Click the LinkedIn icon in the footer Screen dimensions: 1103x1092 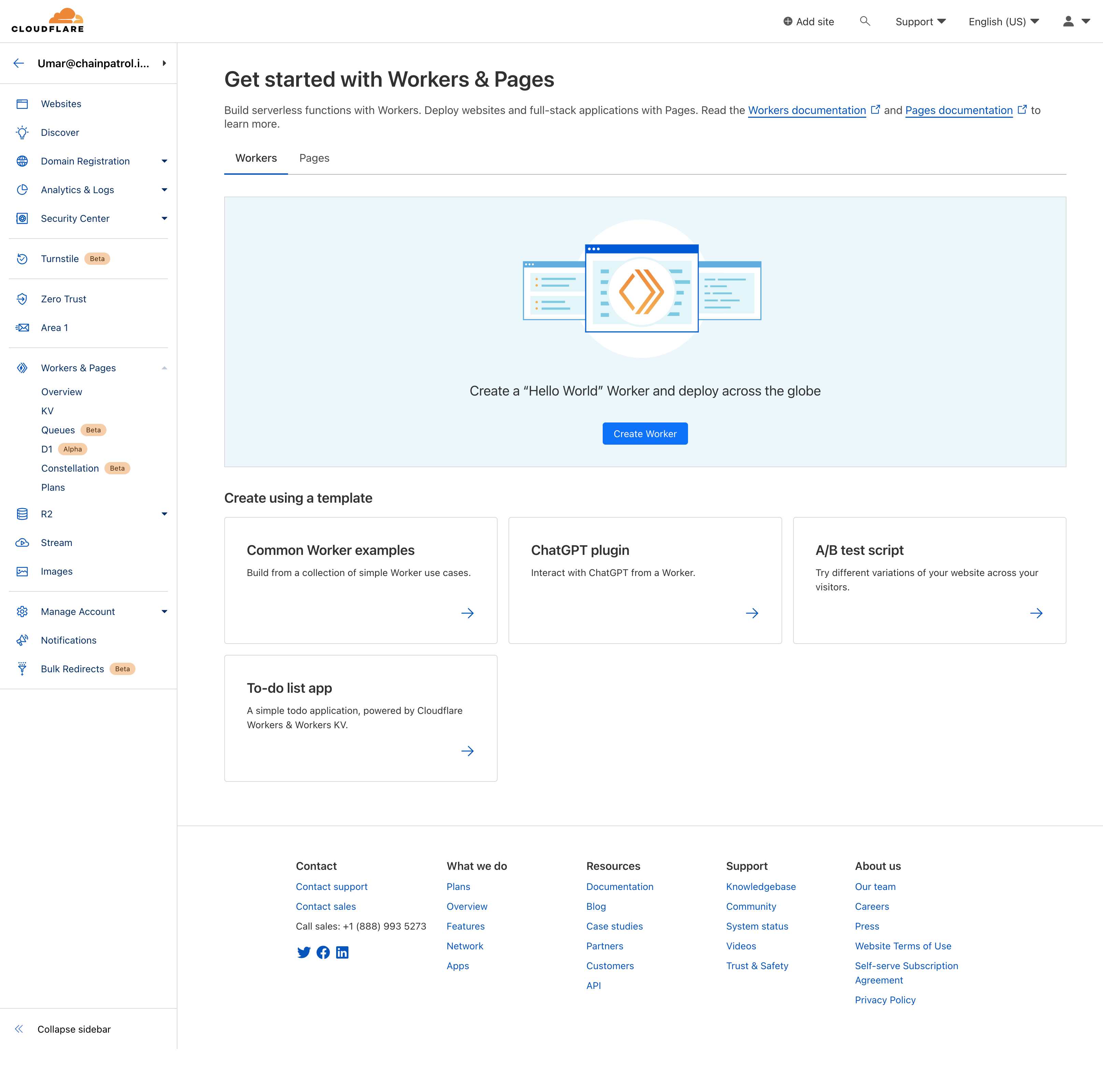point(343,952)
